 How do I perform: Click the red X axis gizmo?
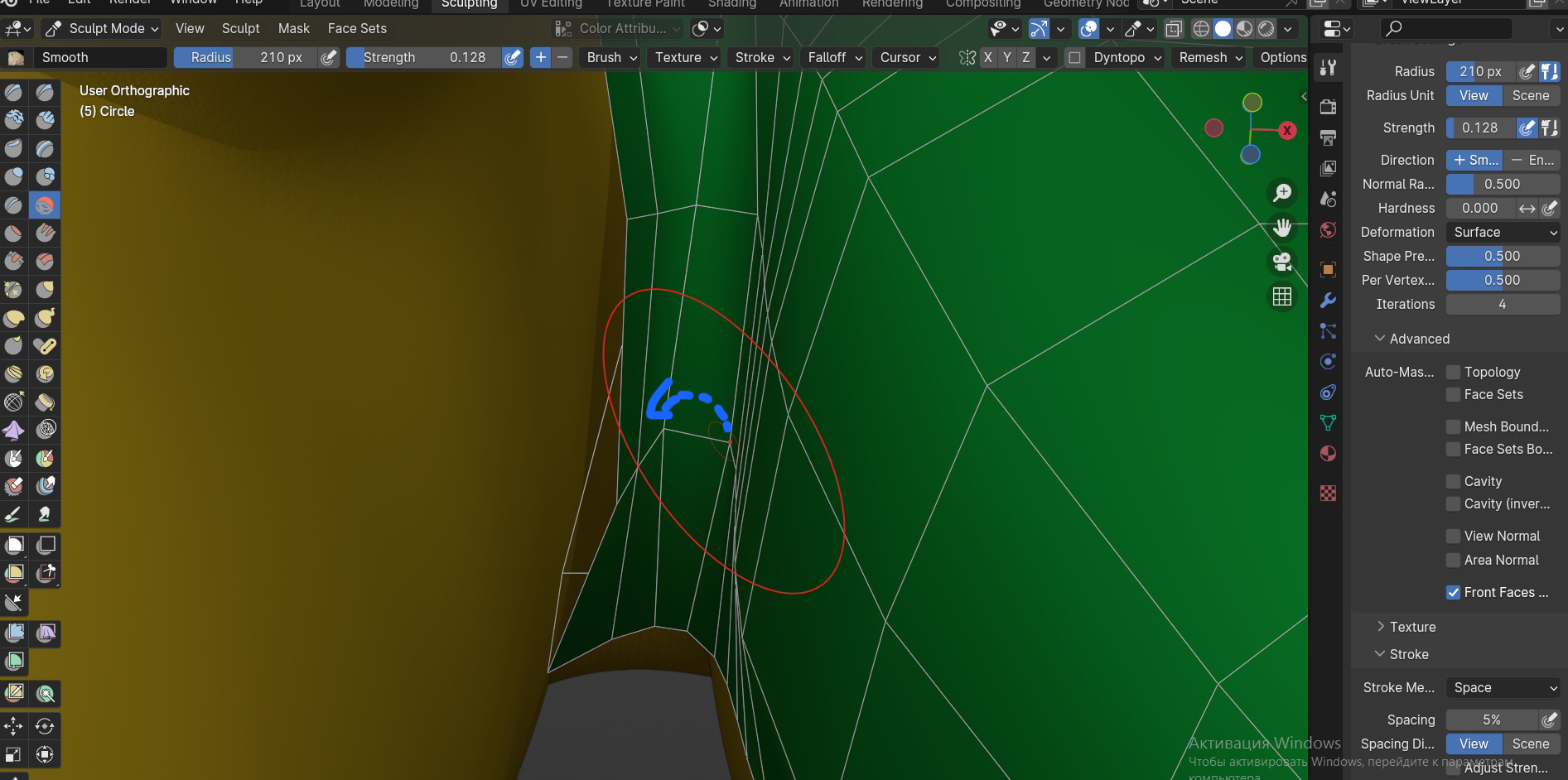pyautogui.click(x=1287, y=130)
